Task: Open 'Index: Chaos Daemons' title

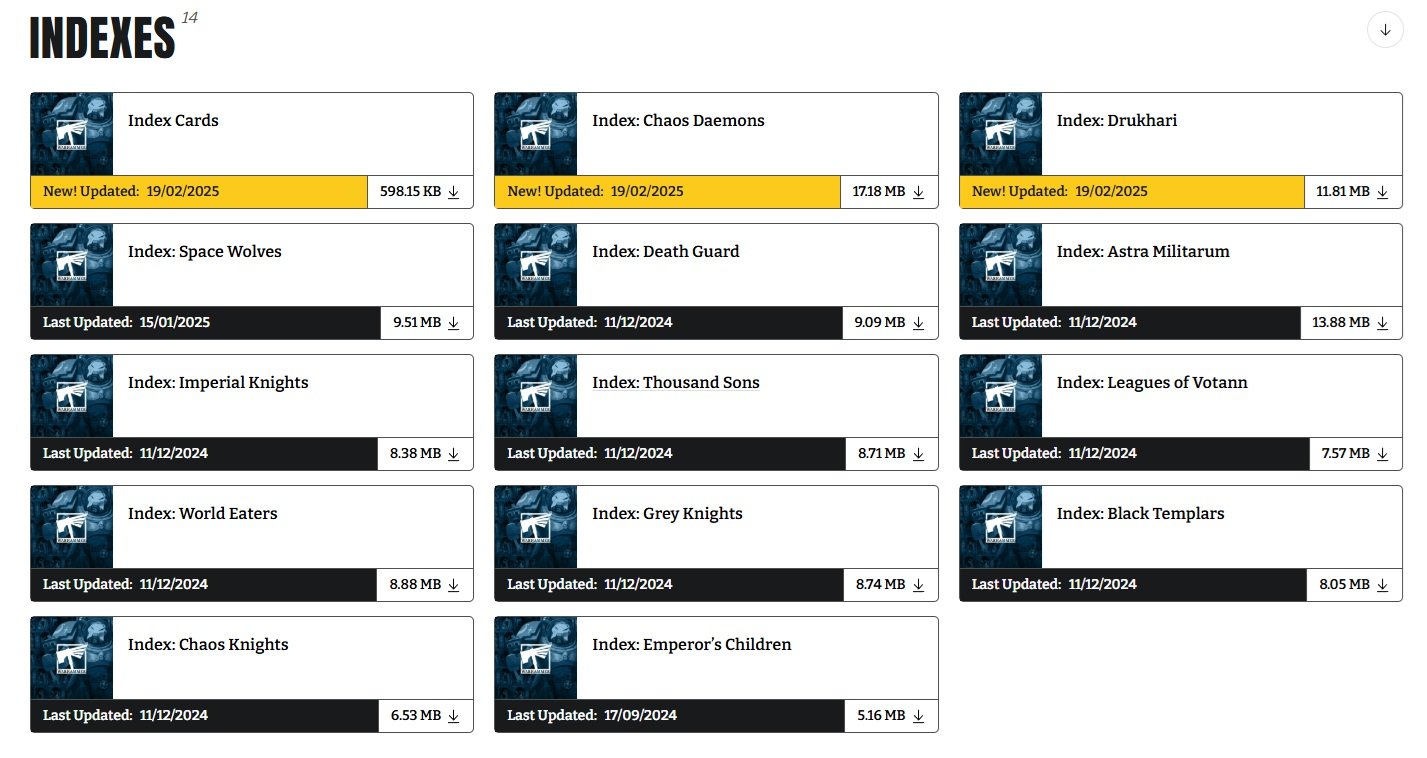Action: (x=678, y=121)
